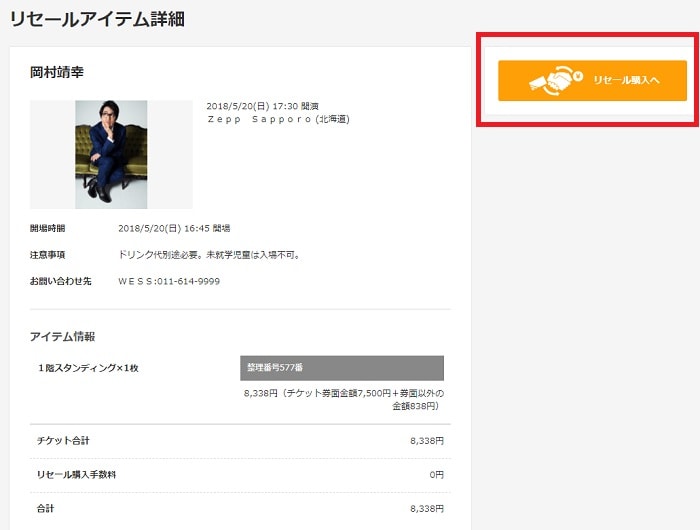Viewport: 700px width, 530px height.
Task: Open the artist photo thumbnail
Action: click(111, 154)
